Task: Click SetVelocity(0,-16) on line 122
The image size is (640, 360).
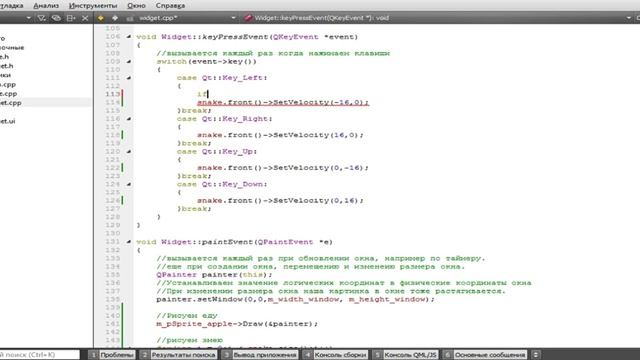Action: (320, 168)
